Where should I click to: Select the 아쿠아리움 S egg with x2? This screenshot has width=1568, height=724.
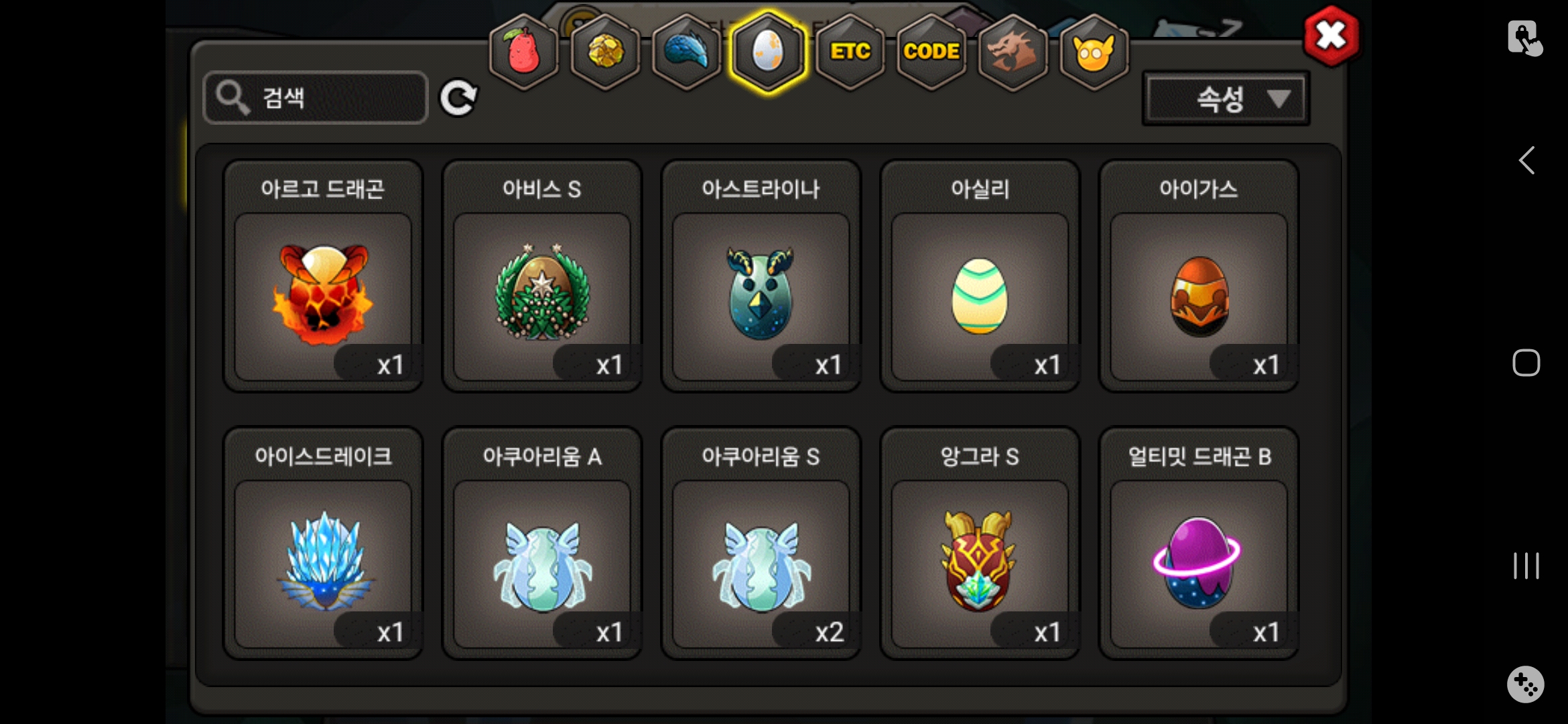(761, 544)
